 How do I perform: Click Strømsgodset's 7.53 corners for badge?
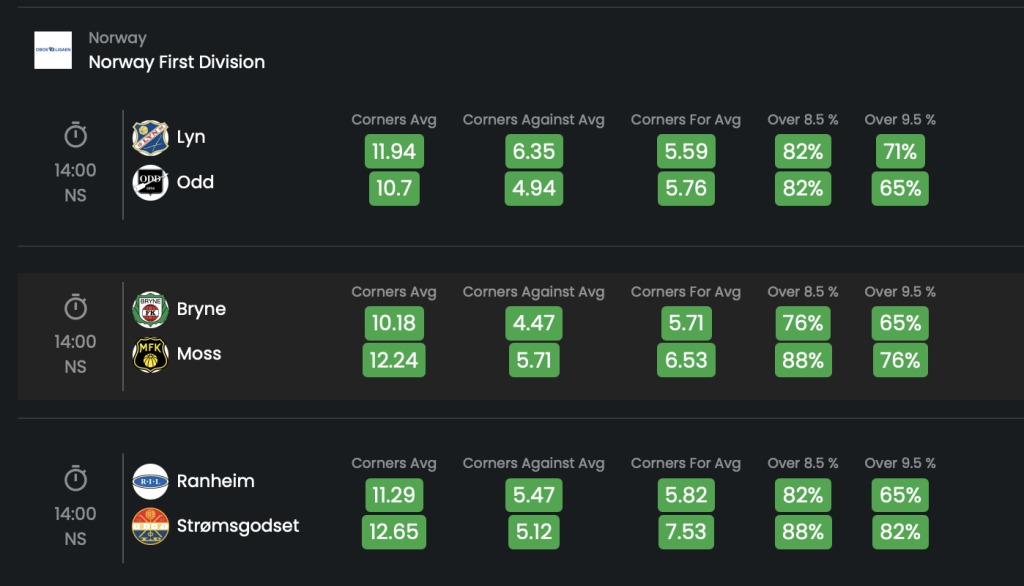[x=686, y=532]
